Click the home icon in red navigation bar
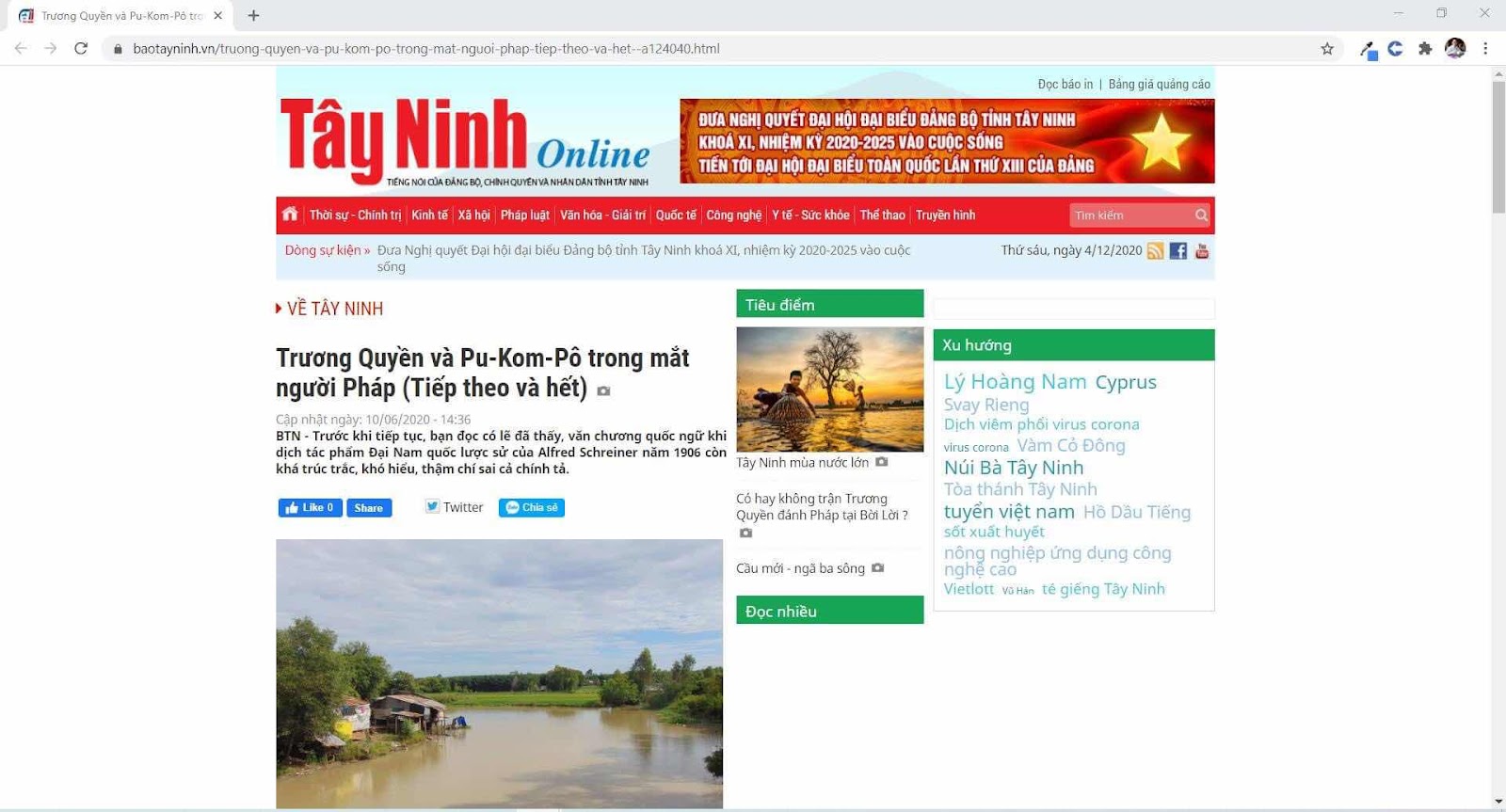This screenshot has height=812, width=1506. coord(290,215)
